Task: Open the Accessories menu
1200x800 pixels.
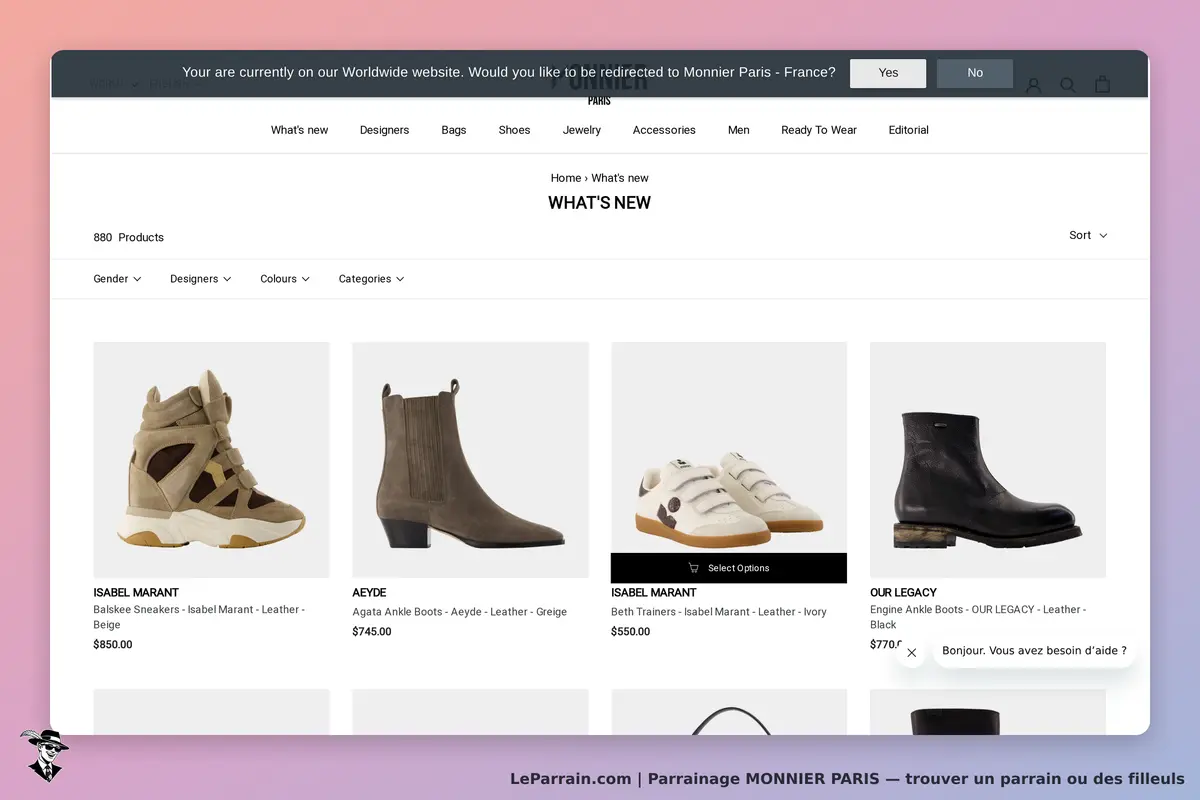Action: click(x=664, y=130)
